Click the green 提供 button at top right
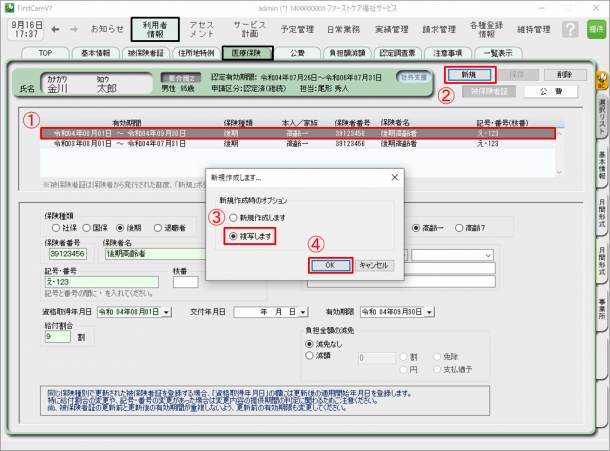610x451 pixels. (x=597, y=30)
